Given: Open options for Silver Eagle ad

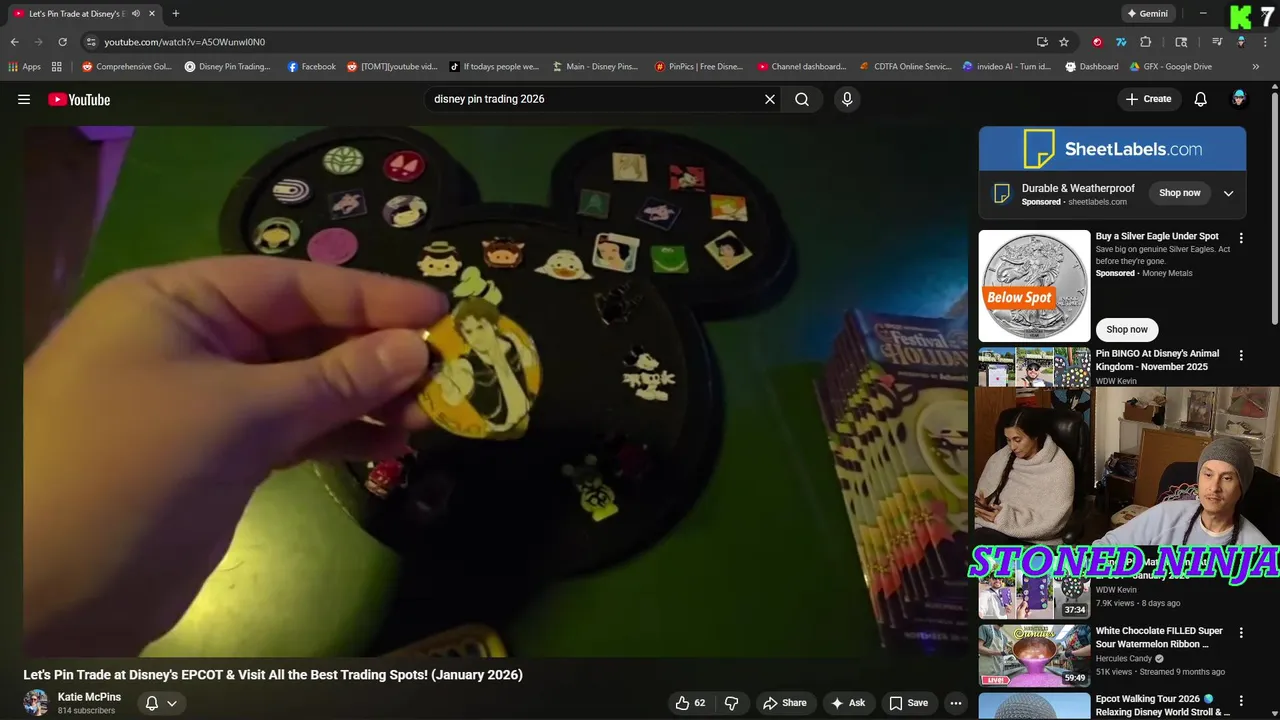Looking at the screenshot, I should pos(1241,238).
